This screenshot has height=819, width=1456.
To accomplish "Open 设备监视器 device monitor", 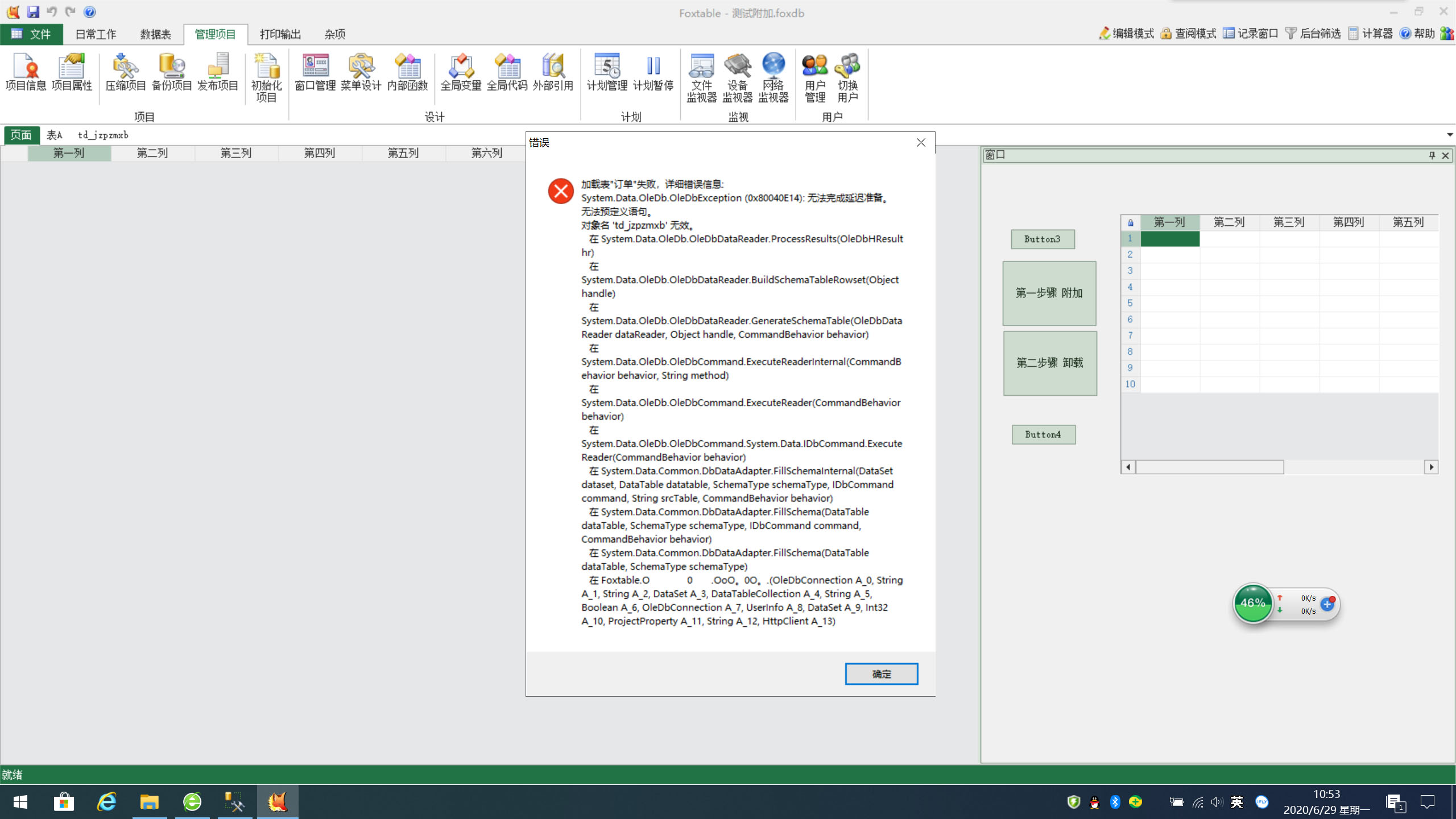I will tap(738, 78).
